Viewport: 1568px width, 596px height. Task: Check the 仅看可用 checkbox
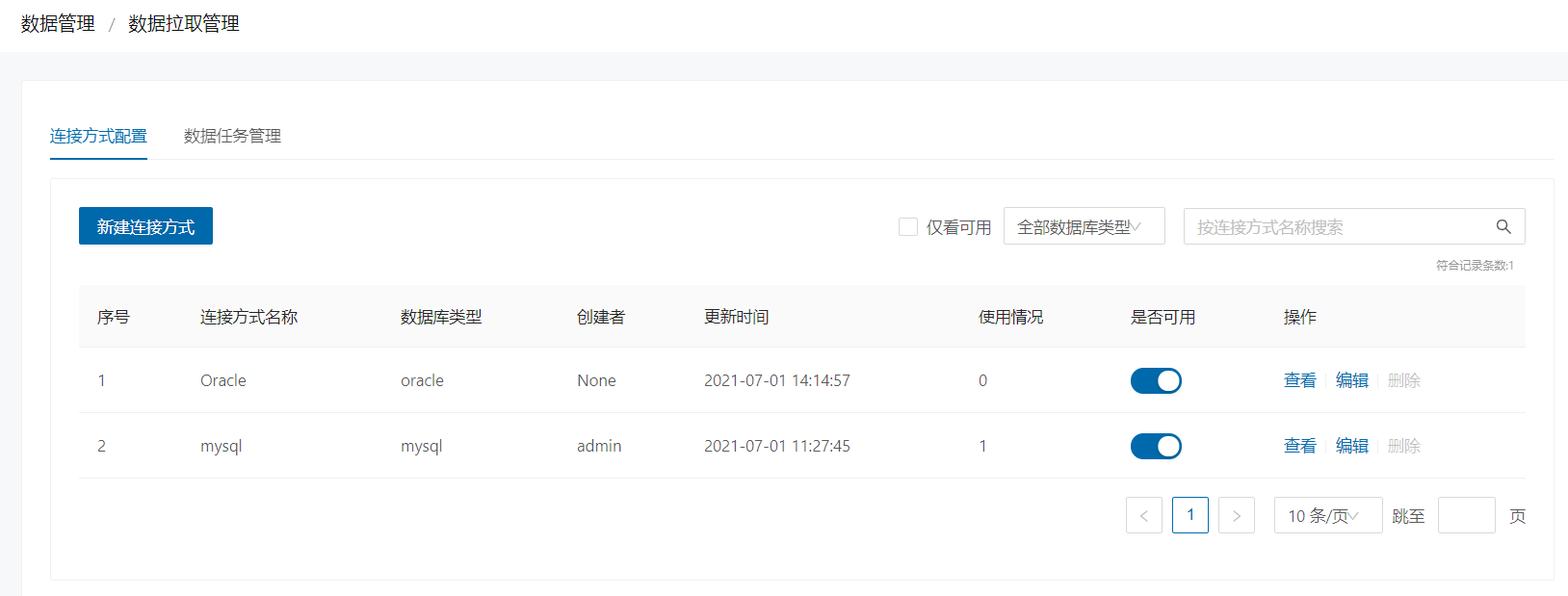pyautogui.click(x=907, y=227)
